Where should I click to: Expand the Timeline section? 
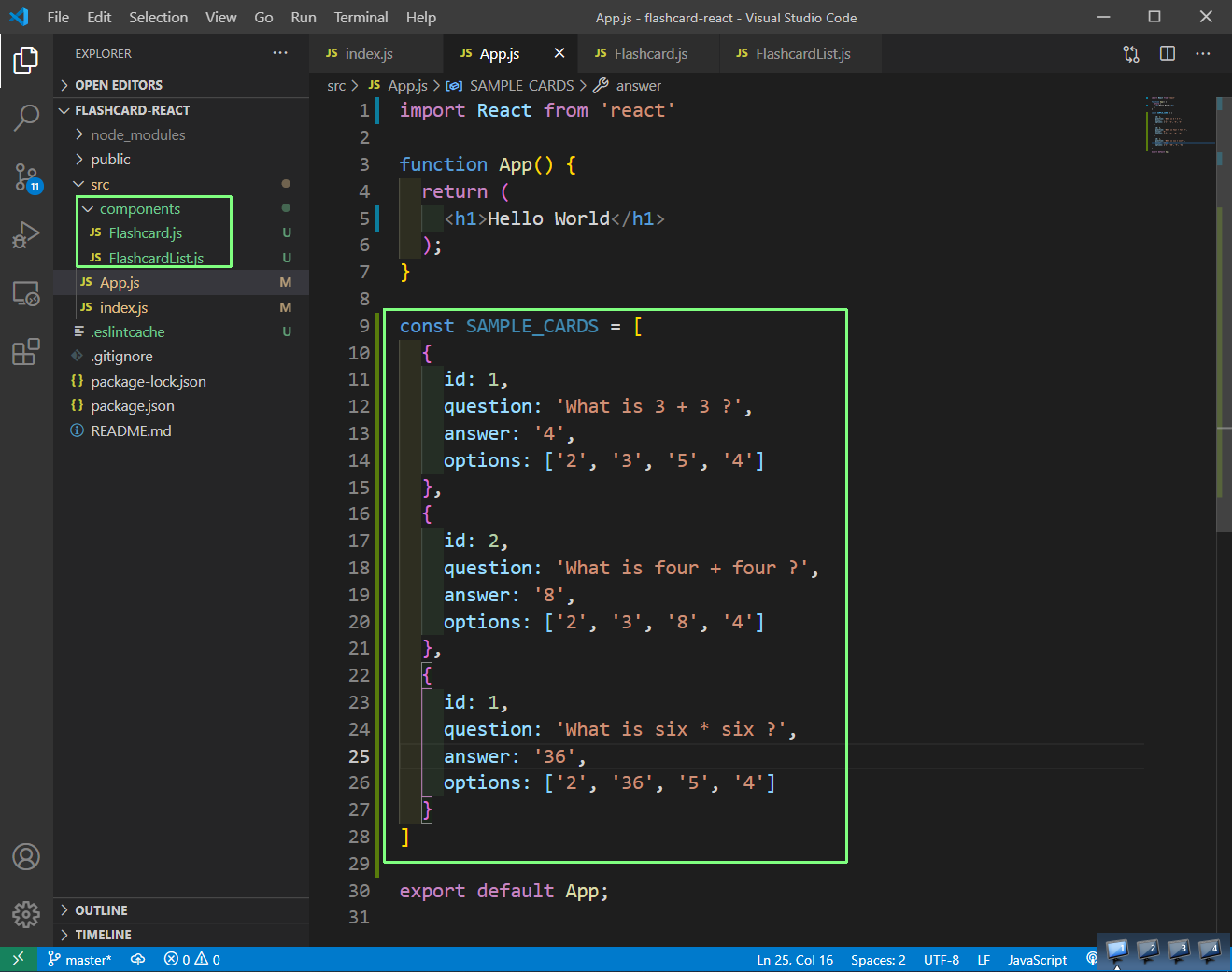pyautogui.click(x=181, y=935)
